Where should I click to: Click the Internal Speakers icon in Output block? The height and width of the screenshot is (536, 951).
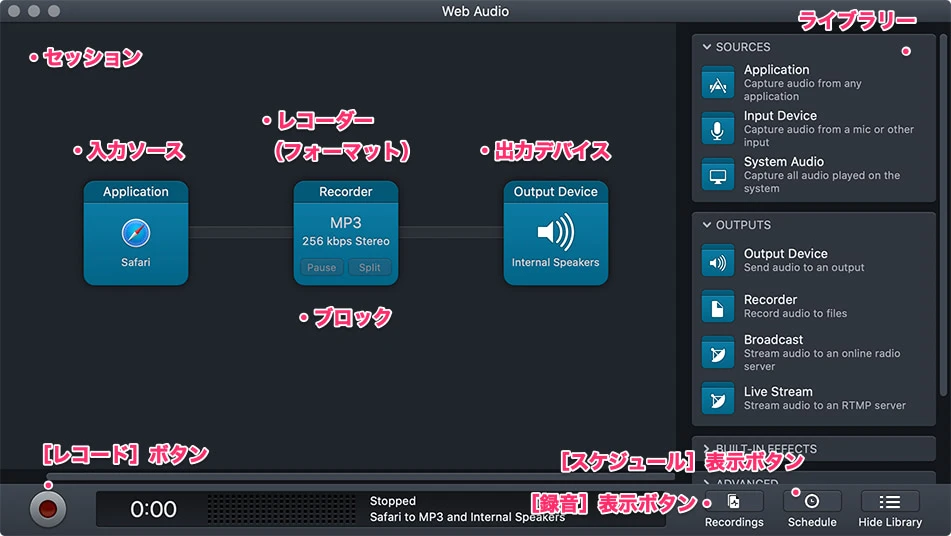pyautogui.click(x=555, y=234)
